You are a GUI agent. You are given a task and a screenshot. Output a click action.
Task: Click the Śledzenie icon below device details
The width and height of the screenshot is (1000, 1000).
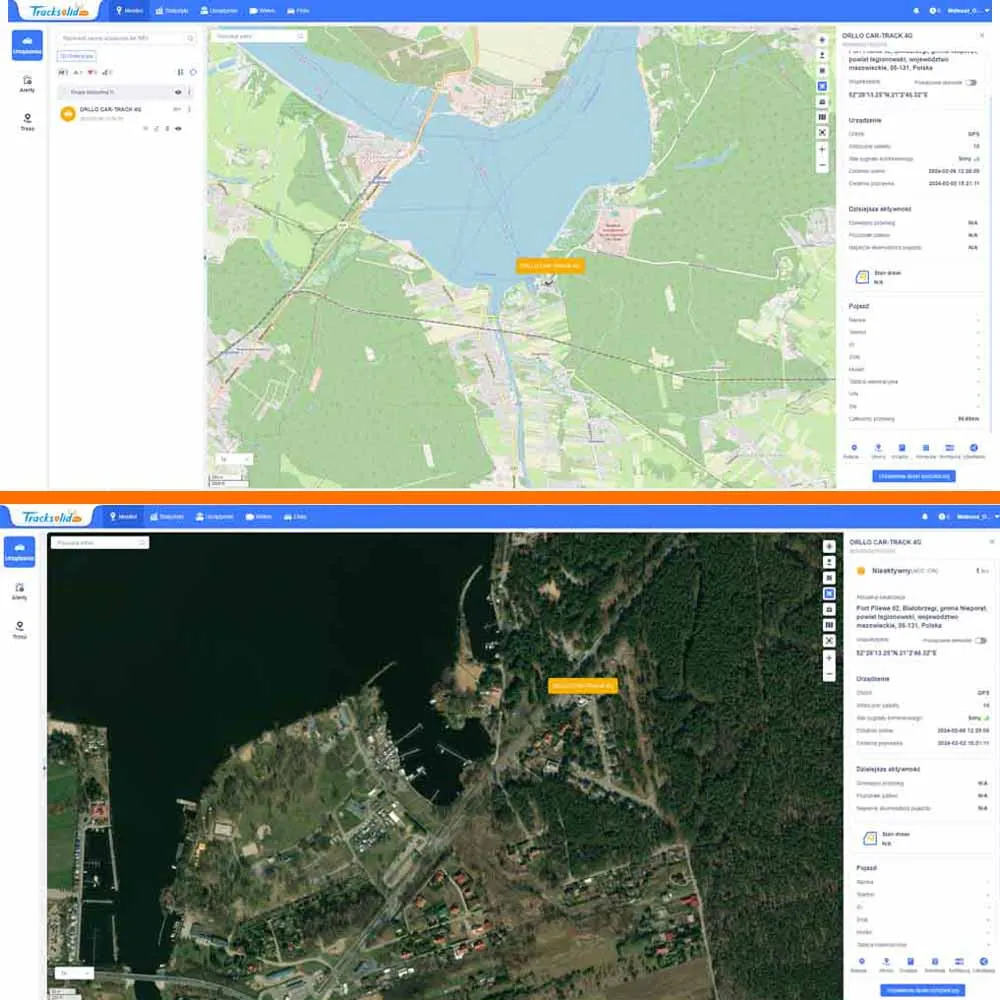[854, 447]
